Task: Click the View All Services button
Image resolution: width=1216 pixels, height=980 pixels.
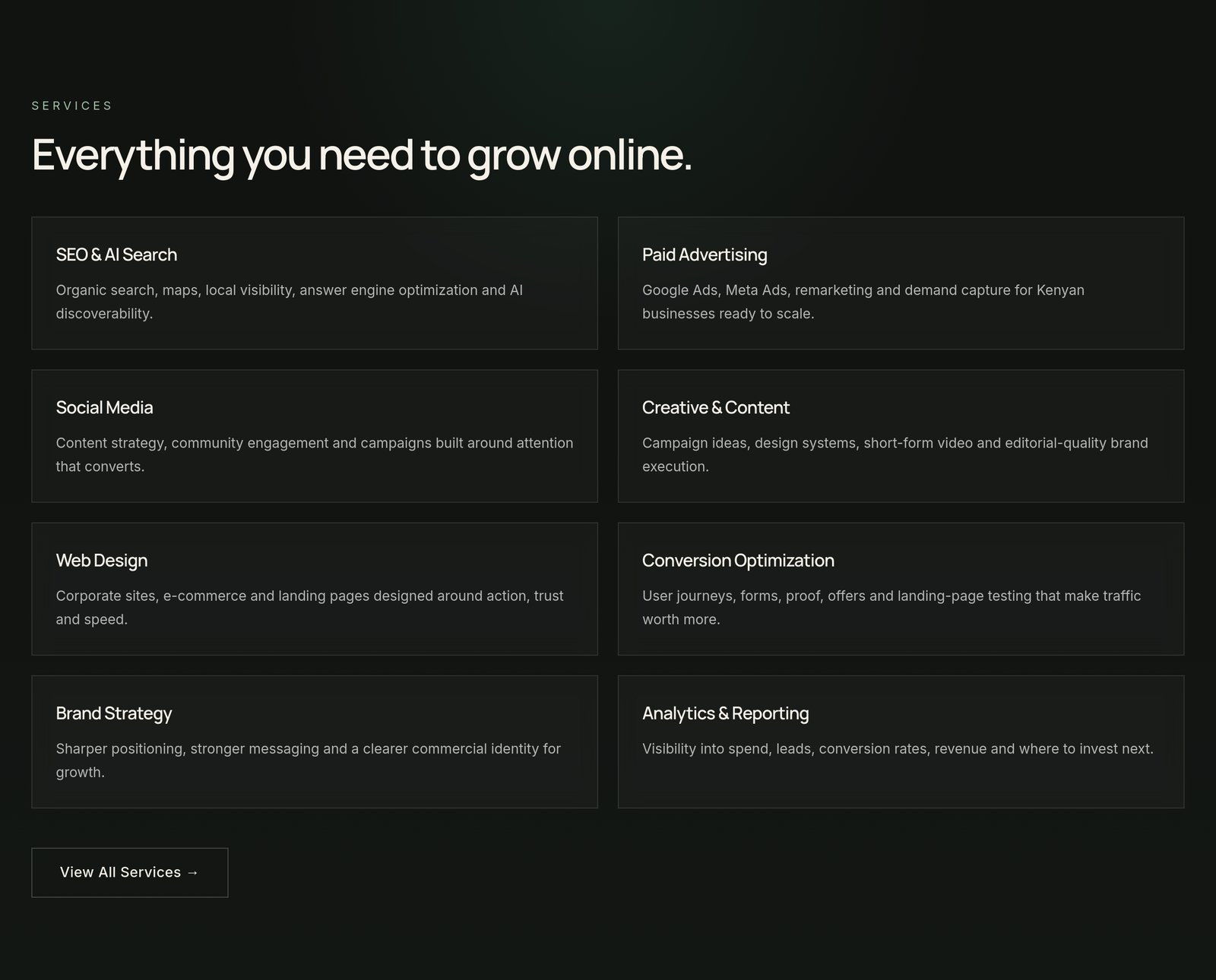Action: tap(129, 872)
